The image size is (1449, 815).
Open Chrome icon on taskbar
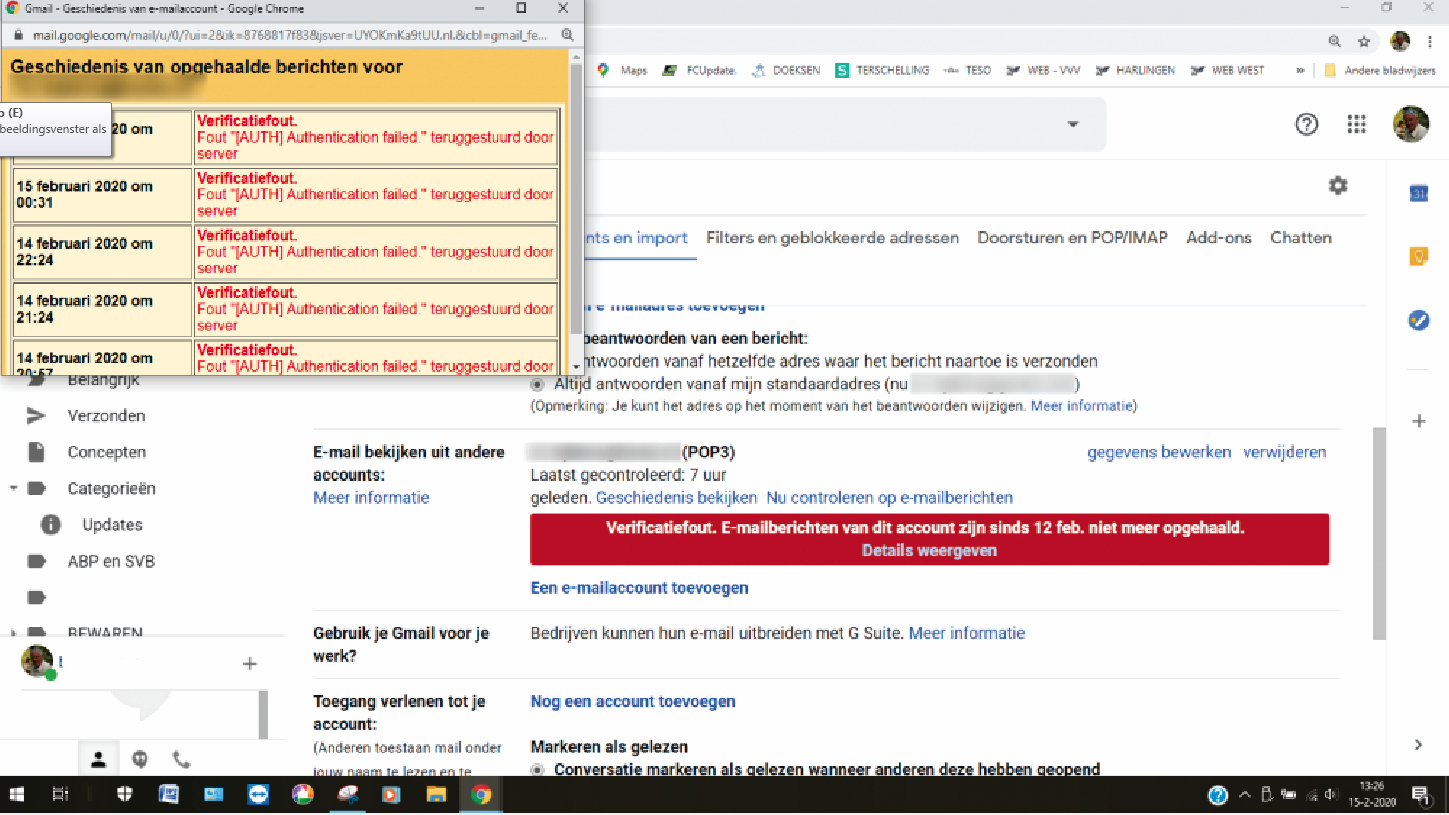(481, 795)
